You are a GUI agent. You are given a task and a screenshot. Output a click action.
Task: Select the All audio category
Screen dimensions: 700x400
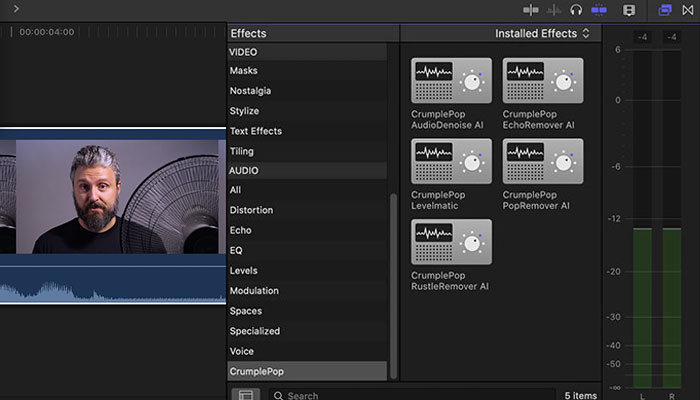click(307, 190)
